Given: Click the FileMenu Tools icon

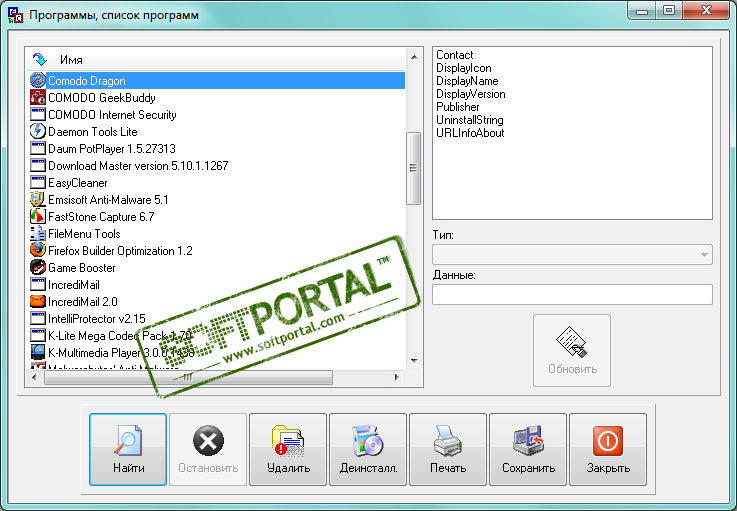Looking at the screenshot, I should tap(38, 233).
